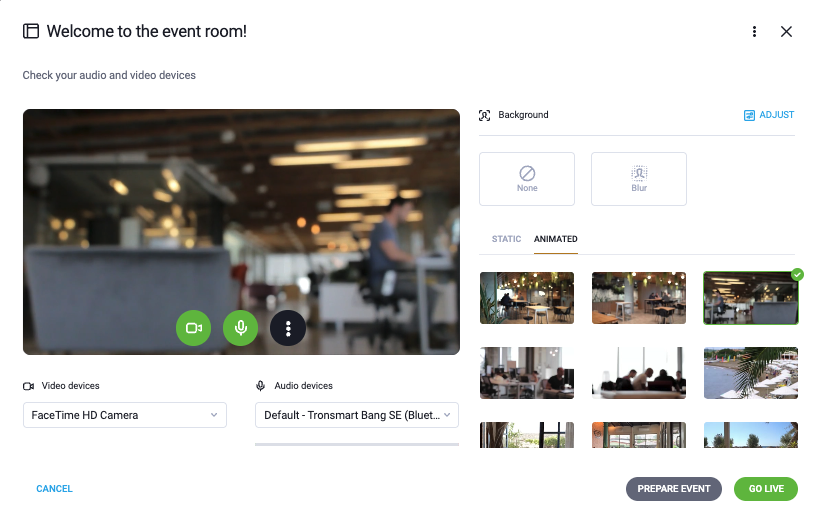This screenshot has width=816, height=519.
Task: Click the Cancel link
Action: [x=54, y=489]
